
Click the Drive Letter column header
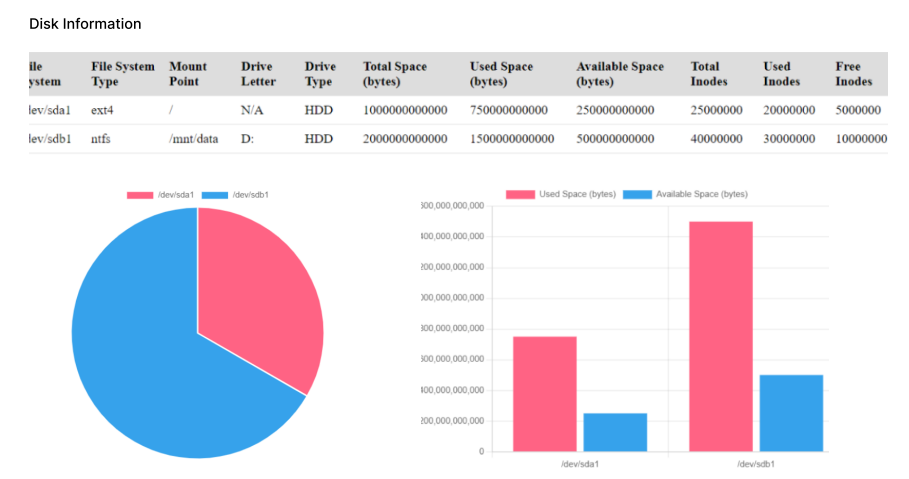pos(257,74)
